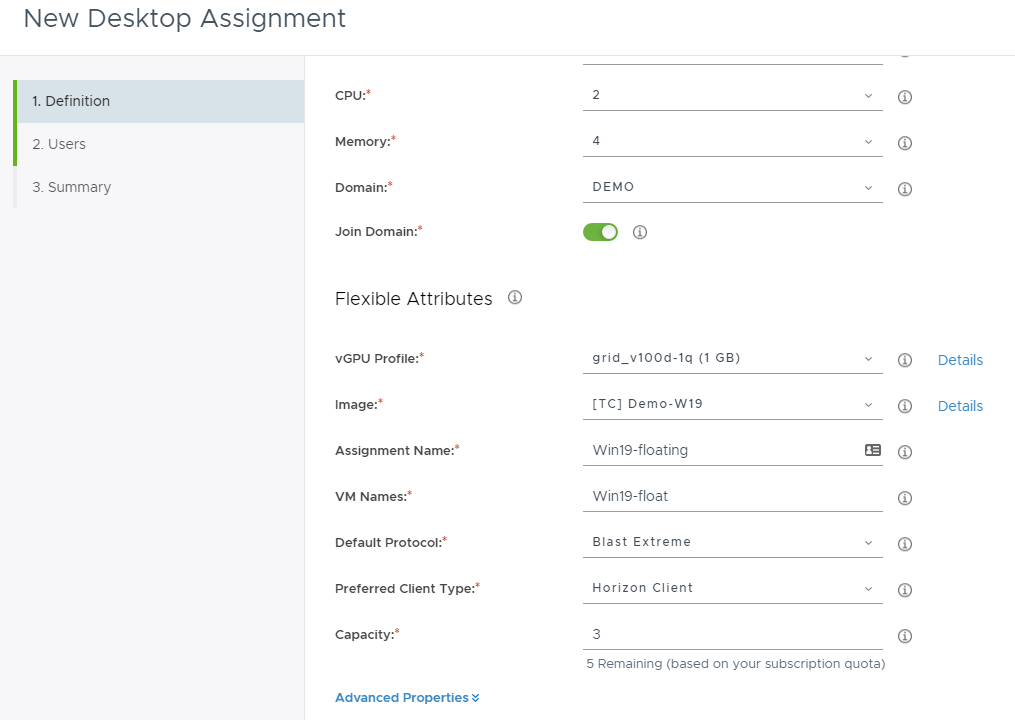
Task: Click info icon beside Preferred Client Type
Action: pyautogui.click(x=905, y=590)
